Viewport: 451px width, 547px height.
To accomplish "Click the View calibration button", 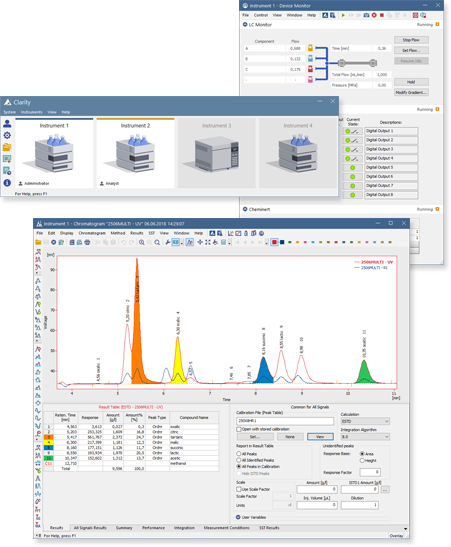I will coord(320,437).
